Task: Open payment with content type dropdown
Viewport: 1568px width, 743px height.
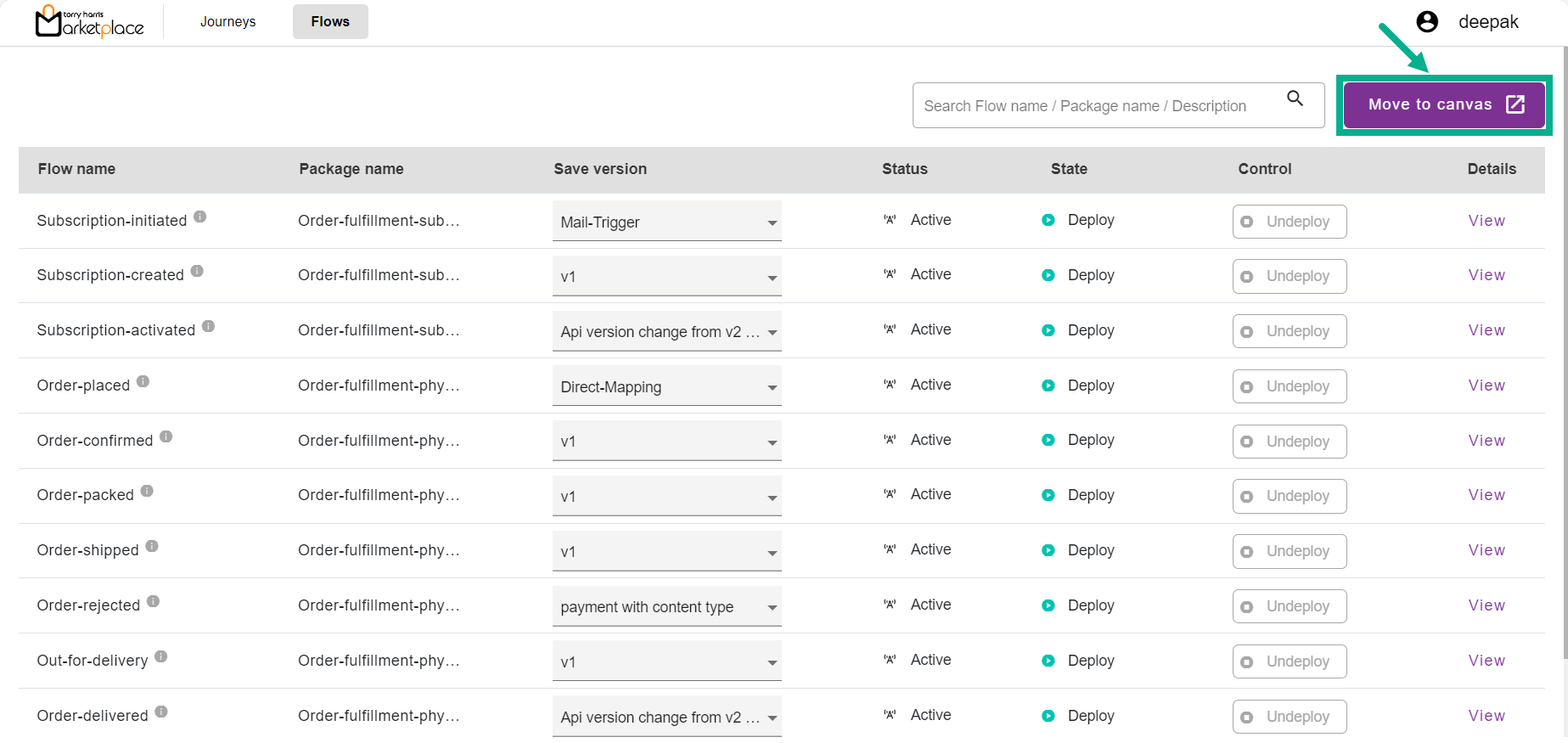Action: pos(666,607)
